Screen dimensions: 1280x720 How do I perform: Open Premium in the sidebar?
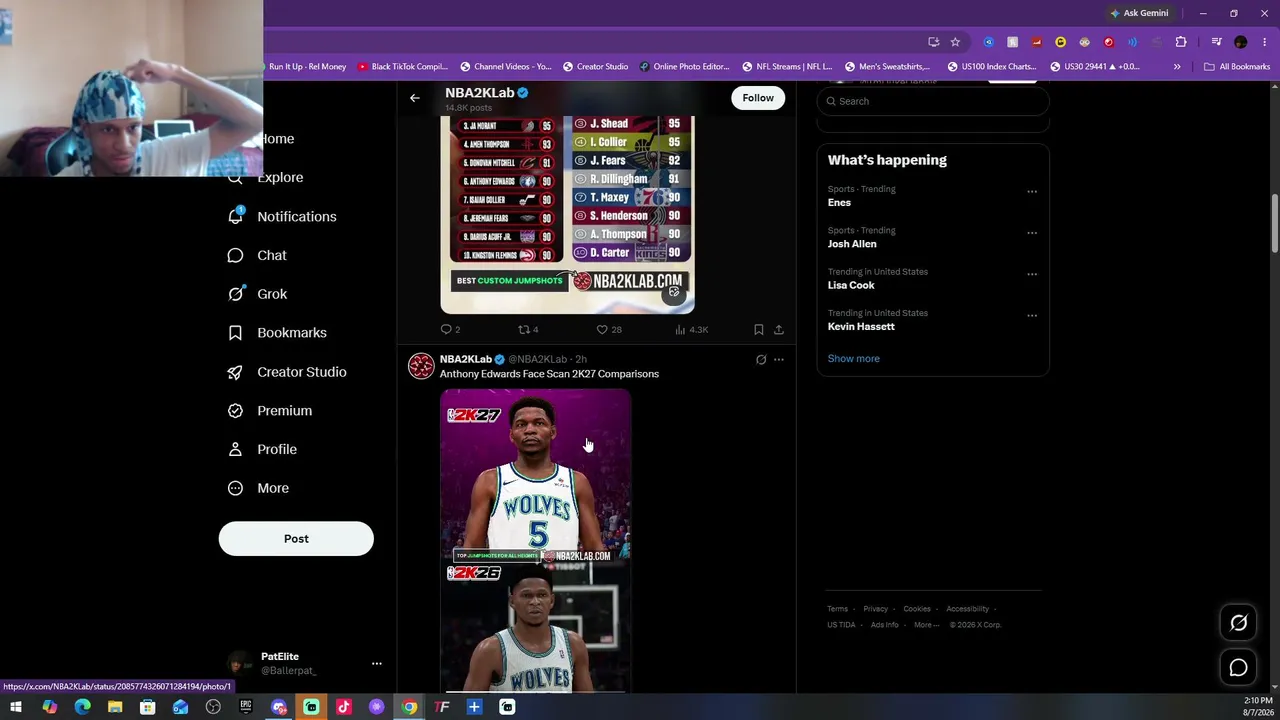coord(270,410)
